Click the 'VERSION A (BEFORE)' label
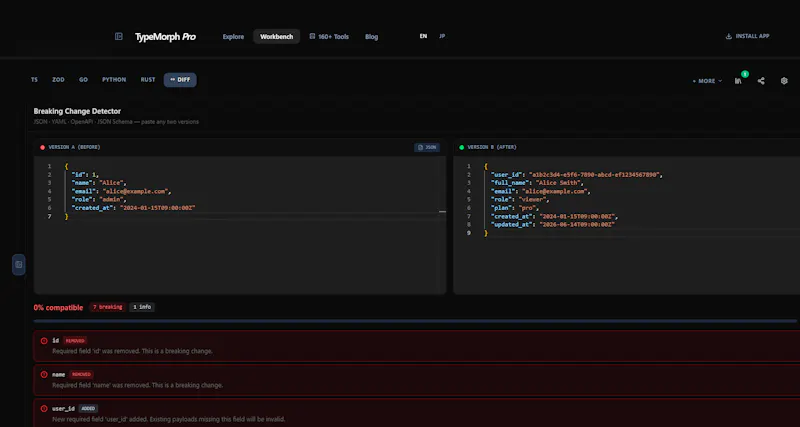The width and height of the screenshot is (800, 427). click(74, 147)
